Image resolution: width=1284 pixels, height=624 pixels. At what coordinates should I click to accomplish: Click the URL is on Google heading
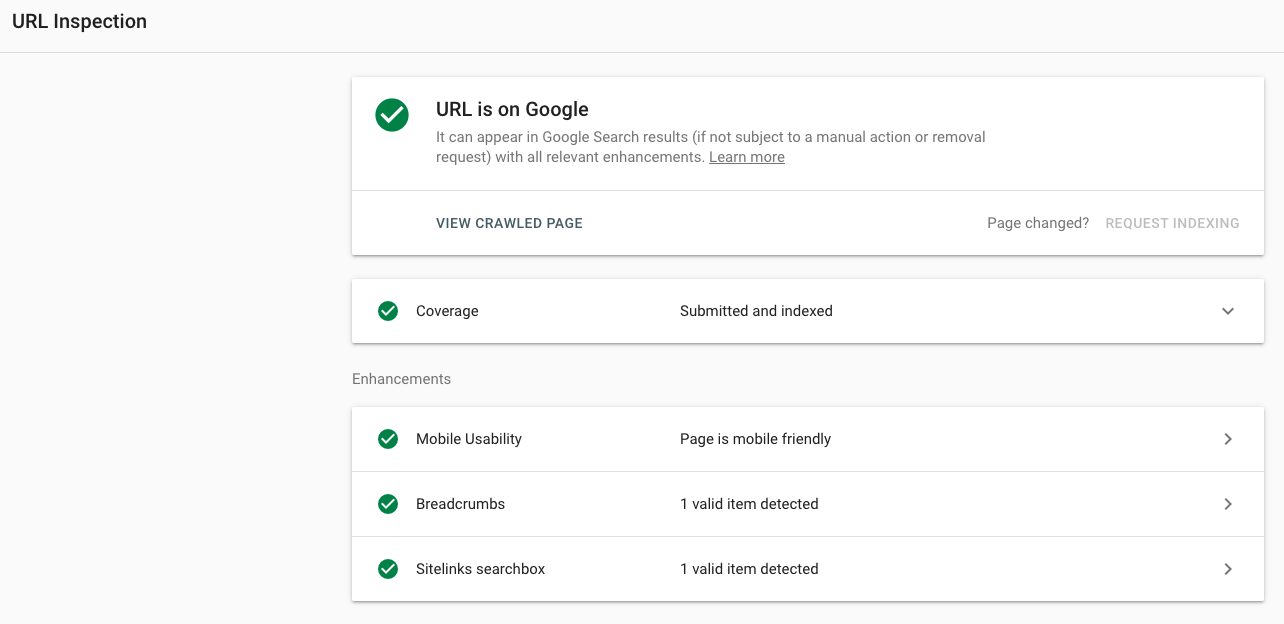[x=512, y=109]
